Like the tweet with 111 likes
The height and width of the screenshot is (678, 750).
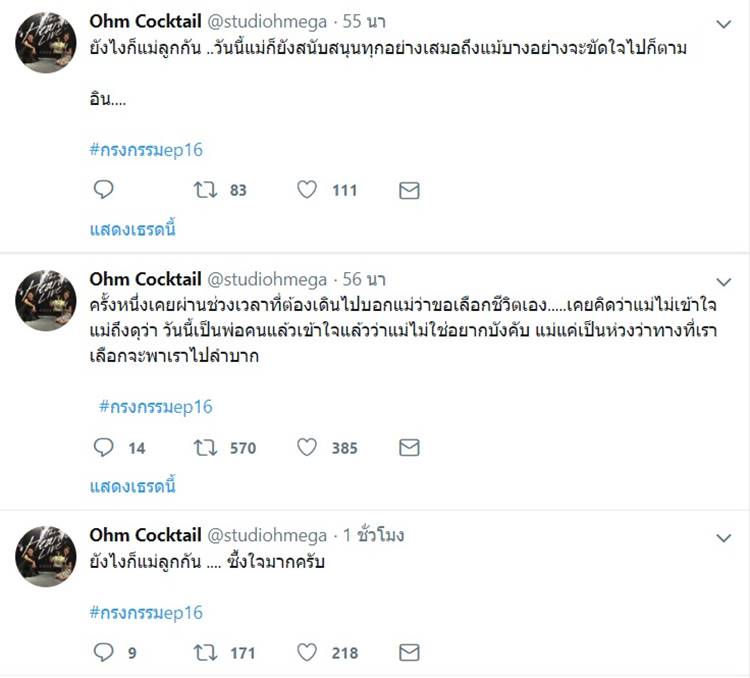tap(307, 190)
